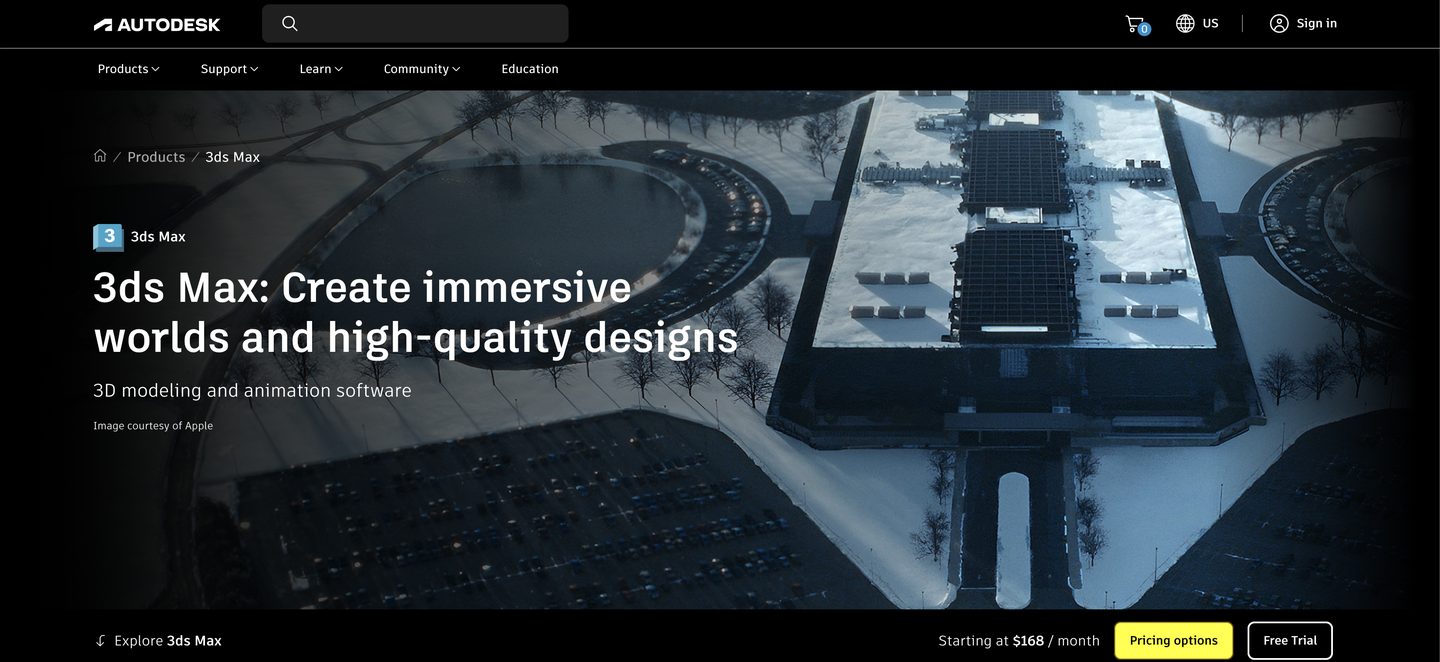Screen dimensions: 1440x662
Task: Open the Education menu item
Action: click(x=530, y=69)
